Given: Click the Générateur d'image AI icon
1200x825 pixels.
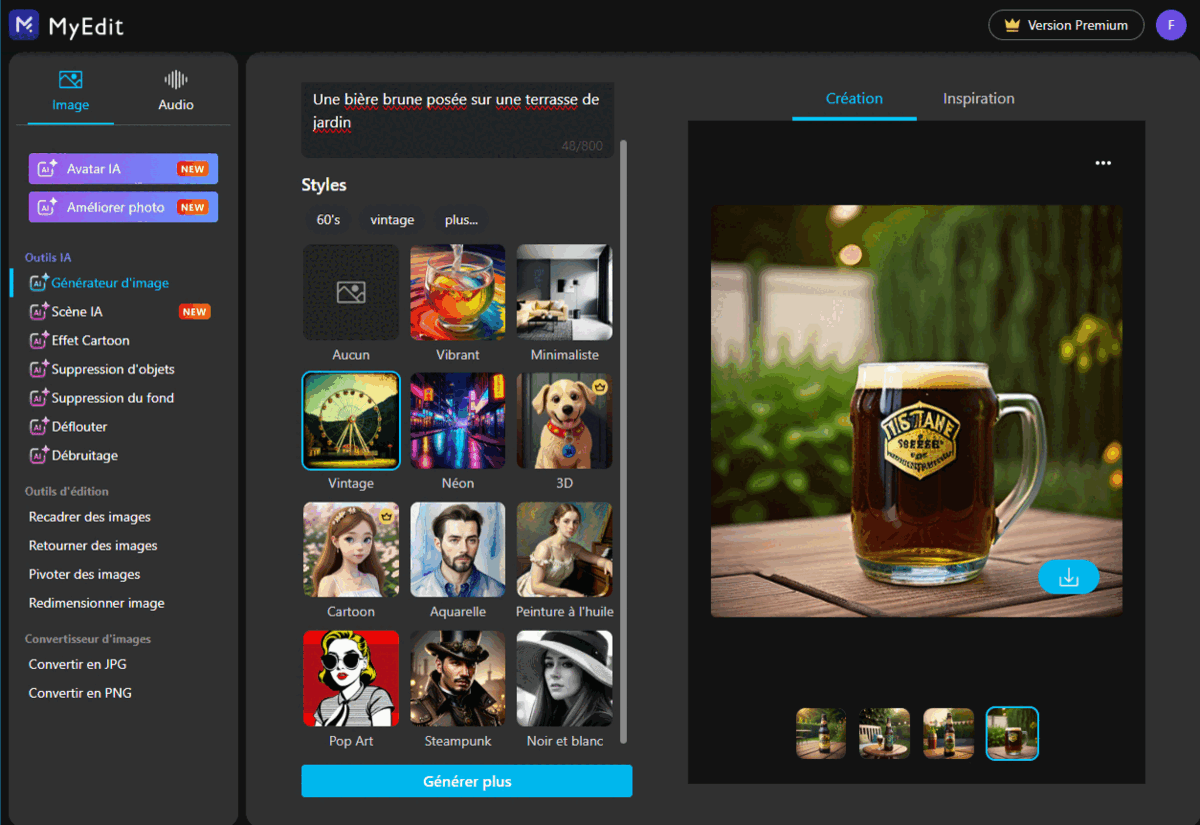Looking at the screenshot, I should [x=39, y=283].
